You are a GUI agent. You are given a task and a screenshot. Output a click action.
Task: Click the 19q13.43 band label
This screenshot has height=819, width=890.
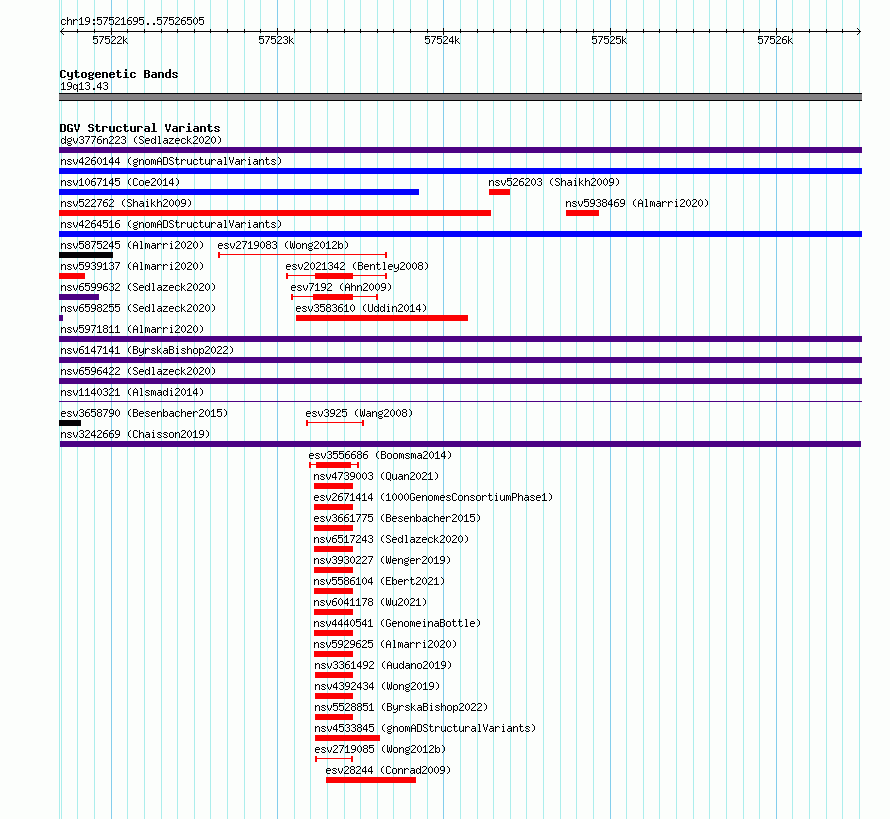85,86
